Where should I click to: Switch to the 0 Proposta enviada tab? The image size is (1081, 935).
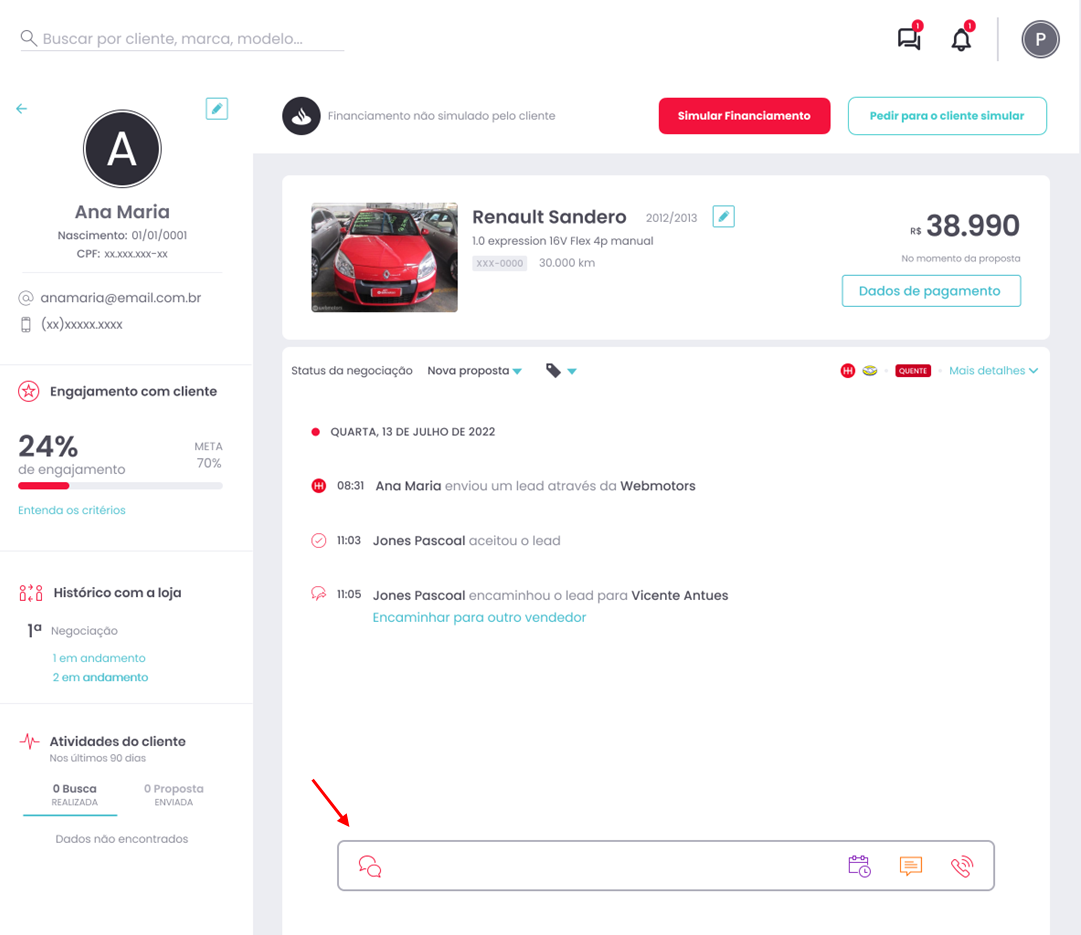(174, 794)
